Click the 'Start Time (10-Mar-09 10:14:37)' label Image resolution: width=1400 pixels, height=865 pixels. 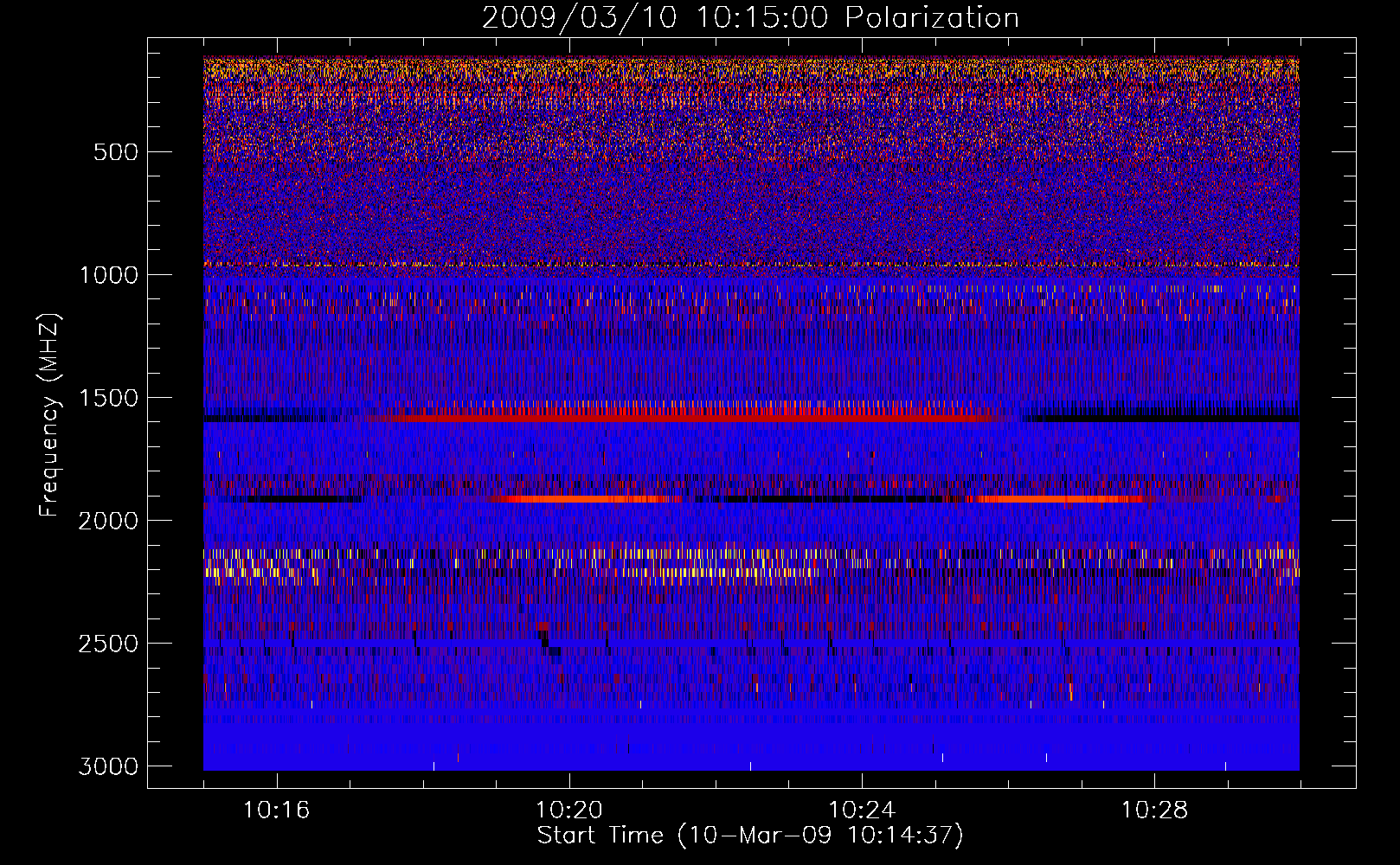coord(750,836)
